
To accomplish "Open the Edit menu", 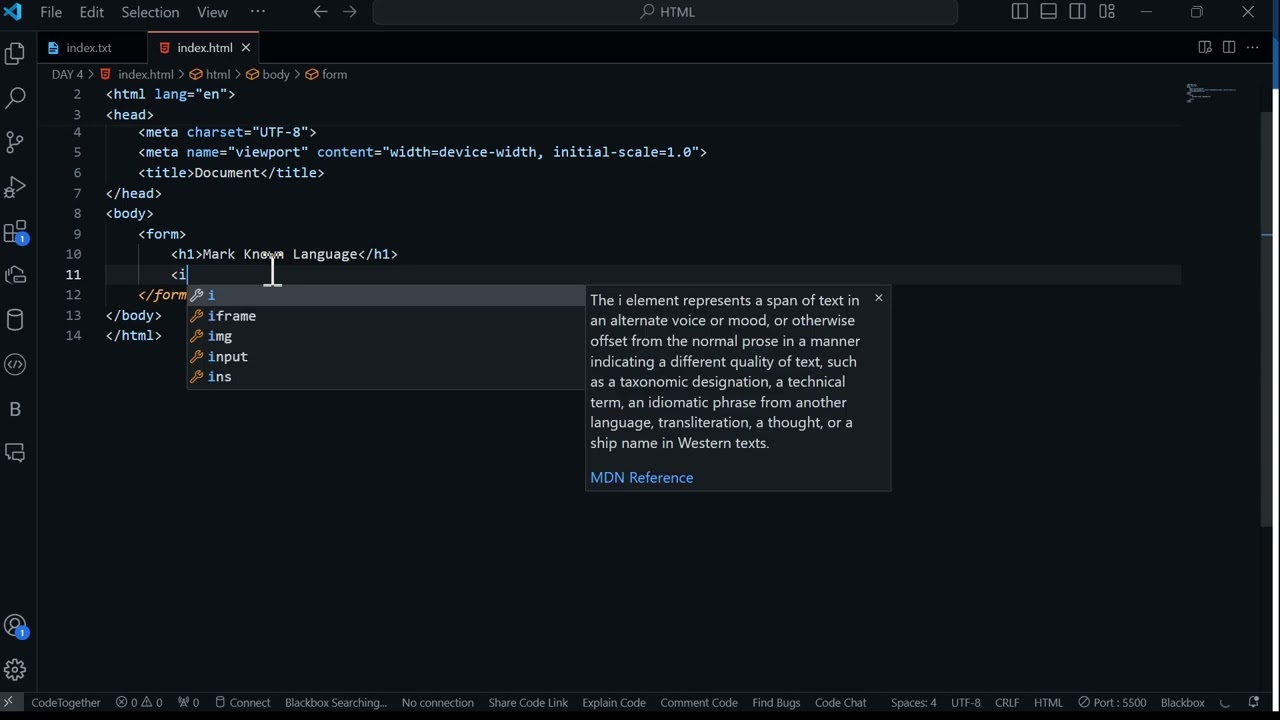I will point(92,12).
